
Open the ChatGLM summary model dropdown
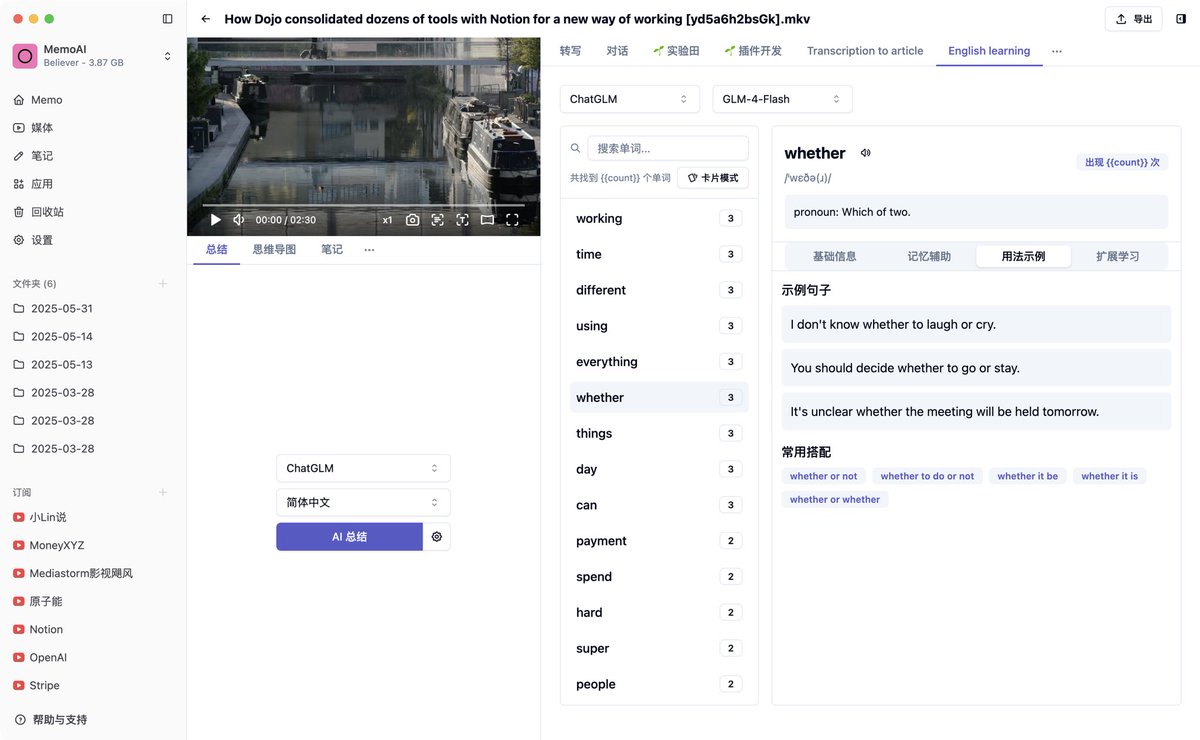(363, 468)
